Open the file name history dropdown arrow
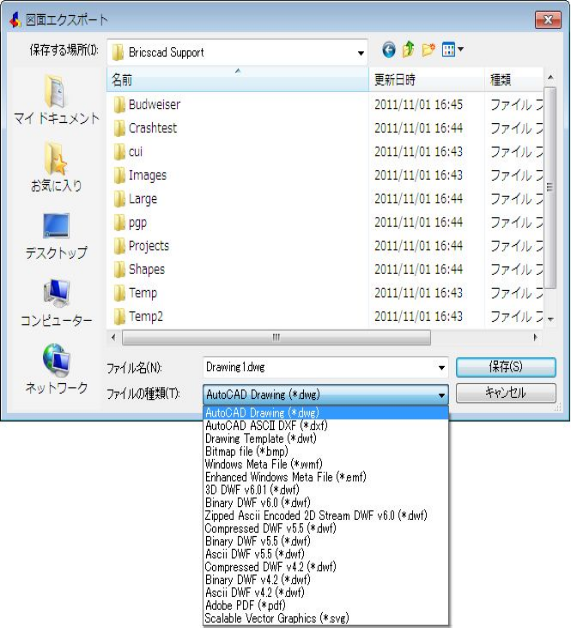 pos(441,368)
